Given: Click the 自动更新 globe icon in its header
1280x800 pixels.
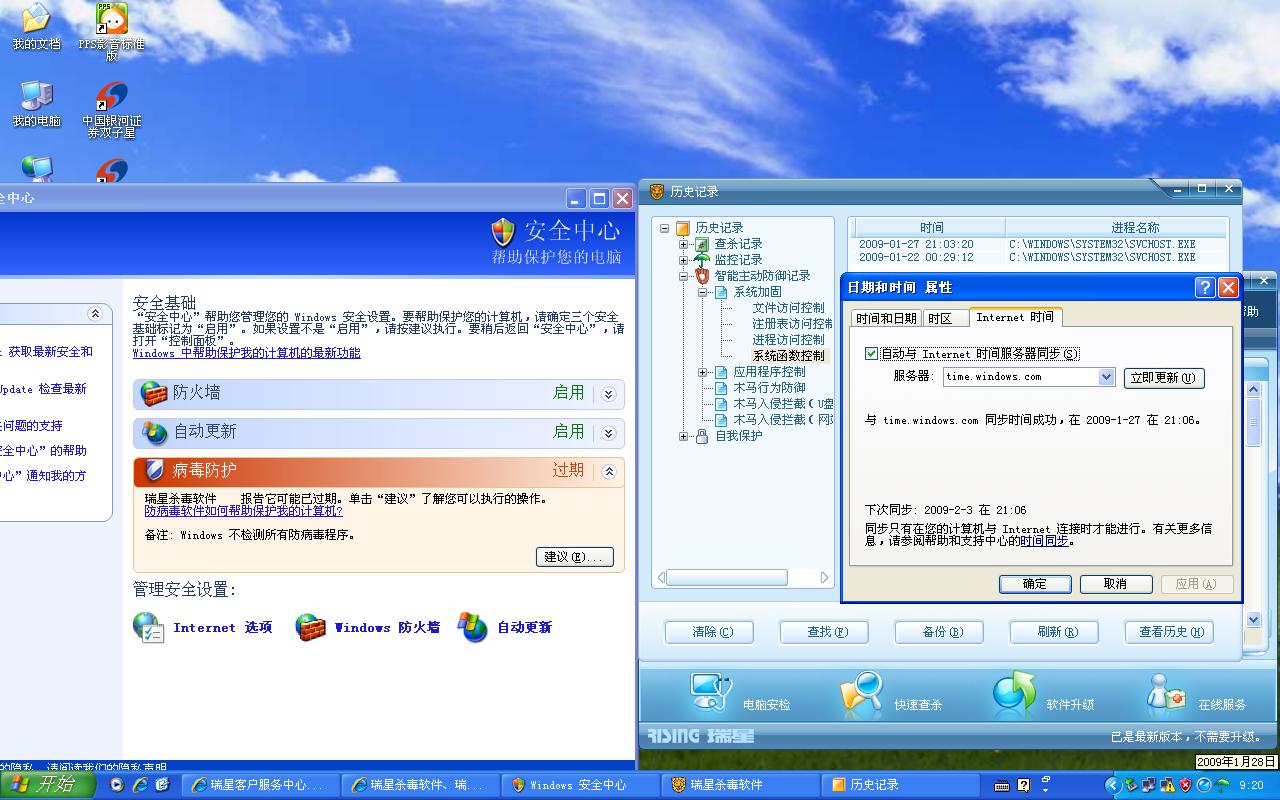Looking at the screenshot, I should pos(154,432).
